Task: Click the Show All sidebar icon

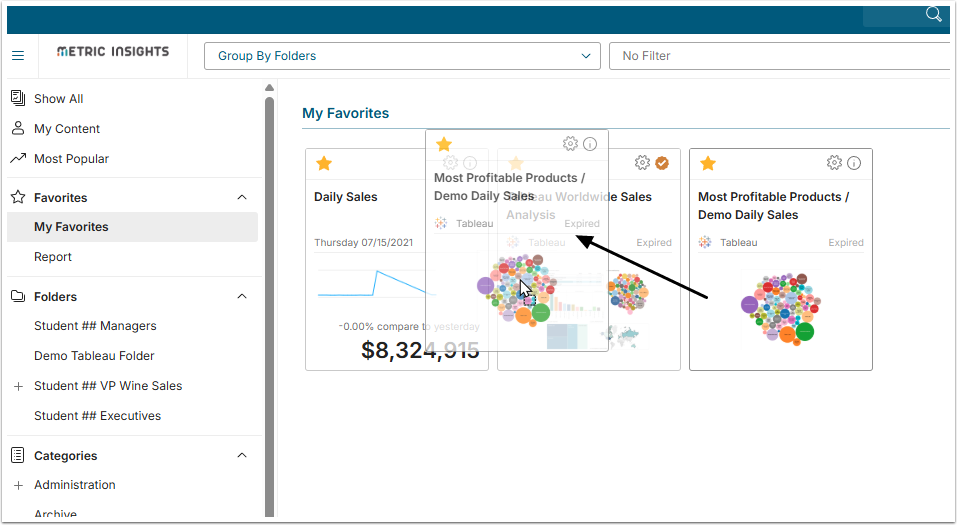Action: (17, 98)
